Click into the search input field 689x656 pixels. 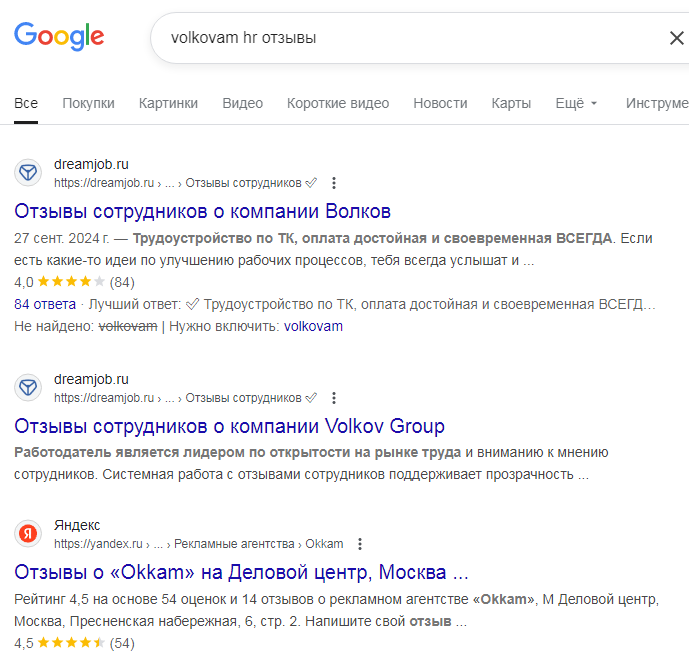coord(400,39)
